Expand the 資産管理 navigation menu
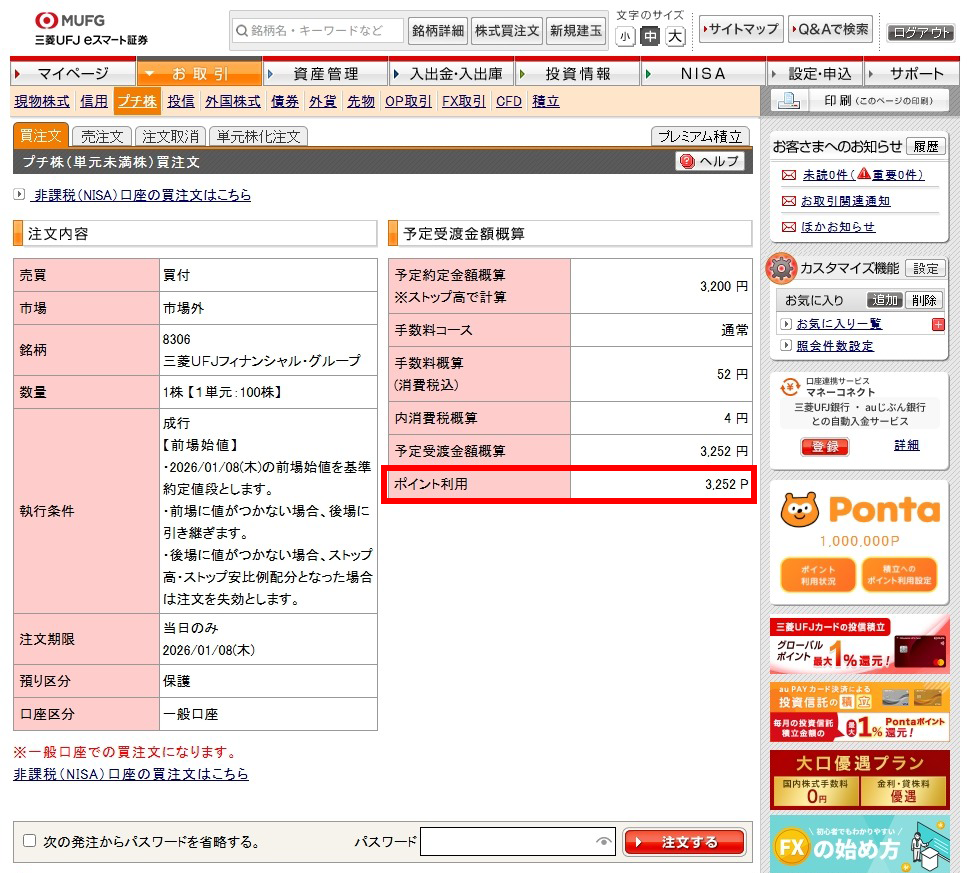Screen dimensions: 972x873 325,74
